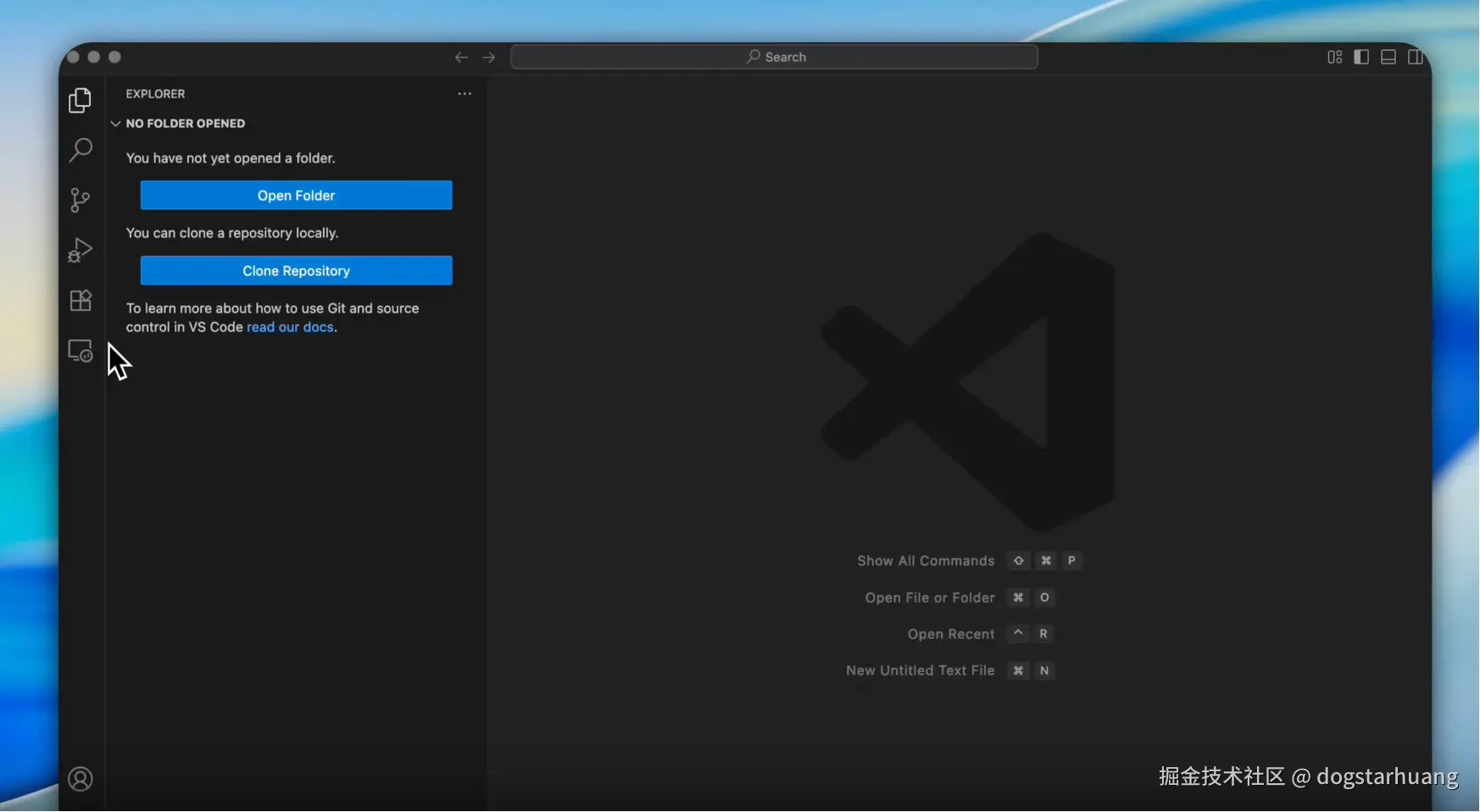Click the 'Open Recent' text
The height and width of the screenshot is (812, 1480).
pos(951,634)
